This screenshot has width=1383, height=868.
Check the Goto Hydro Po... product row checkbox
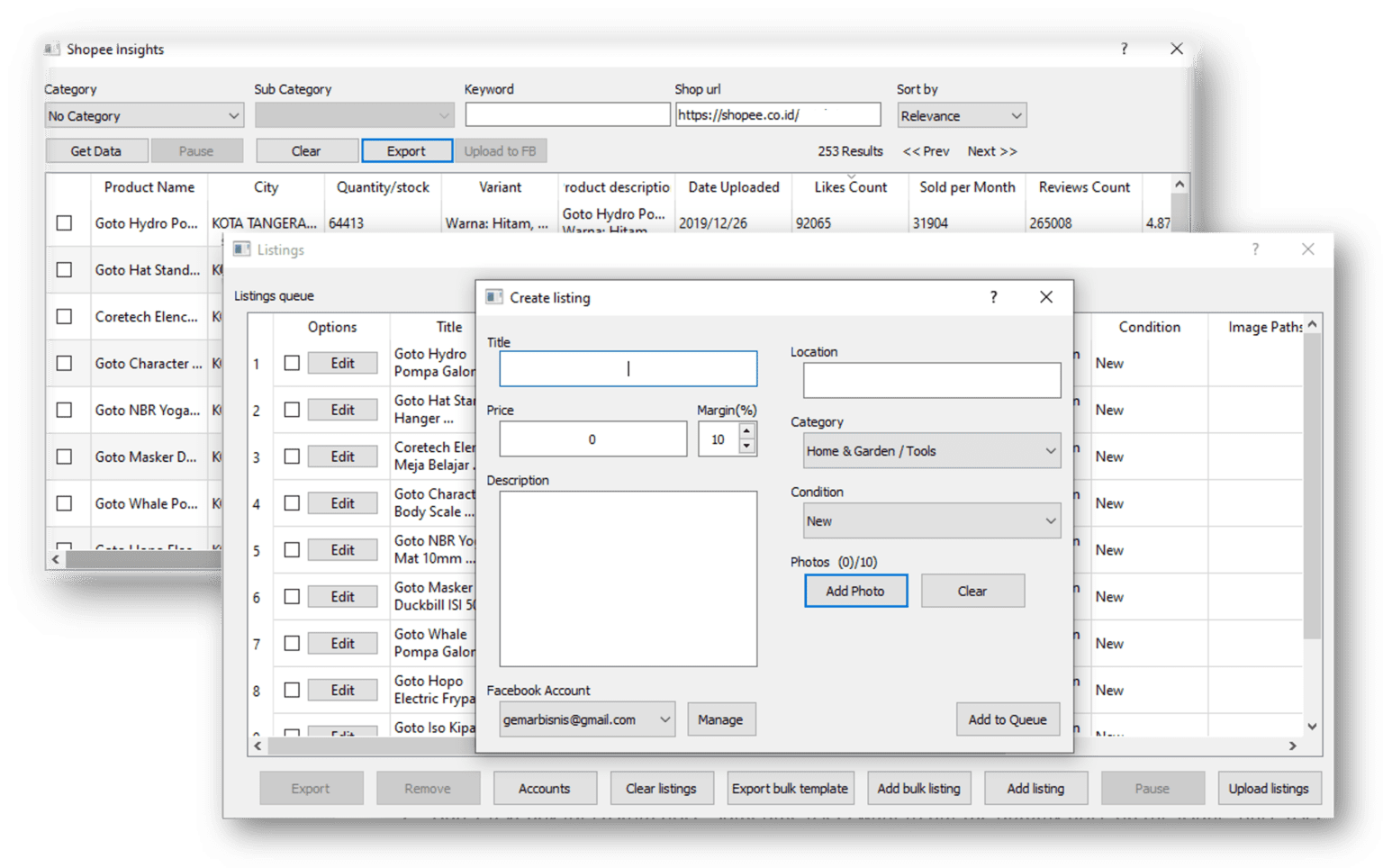[64, 222]
